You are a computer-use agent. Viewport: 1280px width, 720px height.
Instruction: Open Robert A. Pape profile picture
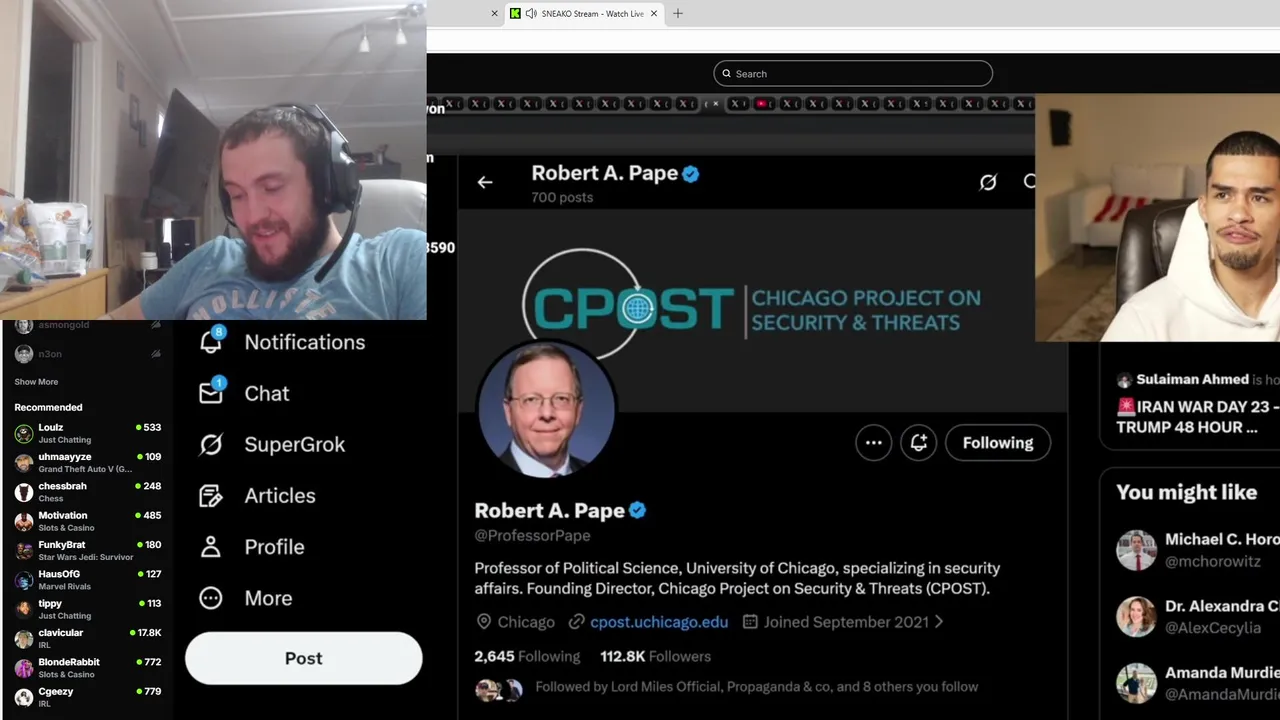[x=547, y=408]
